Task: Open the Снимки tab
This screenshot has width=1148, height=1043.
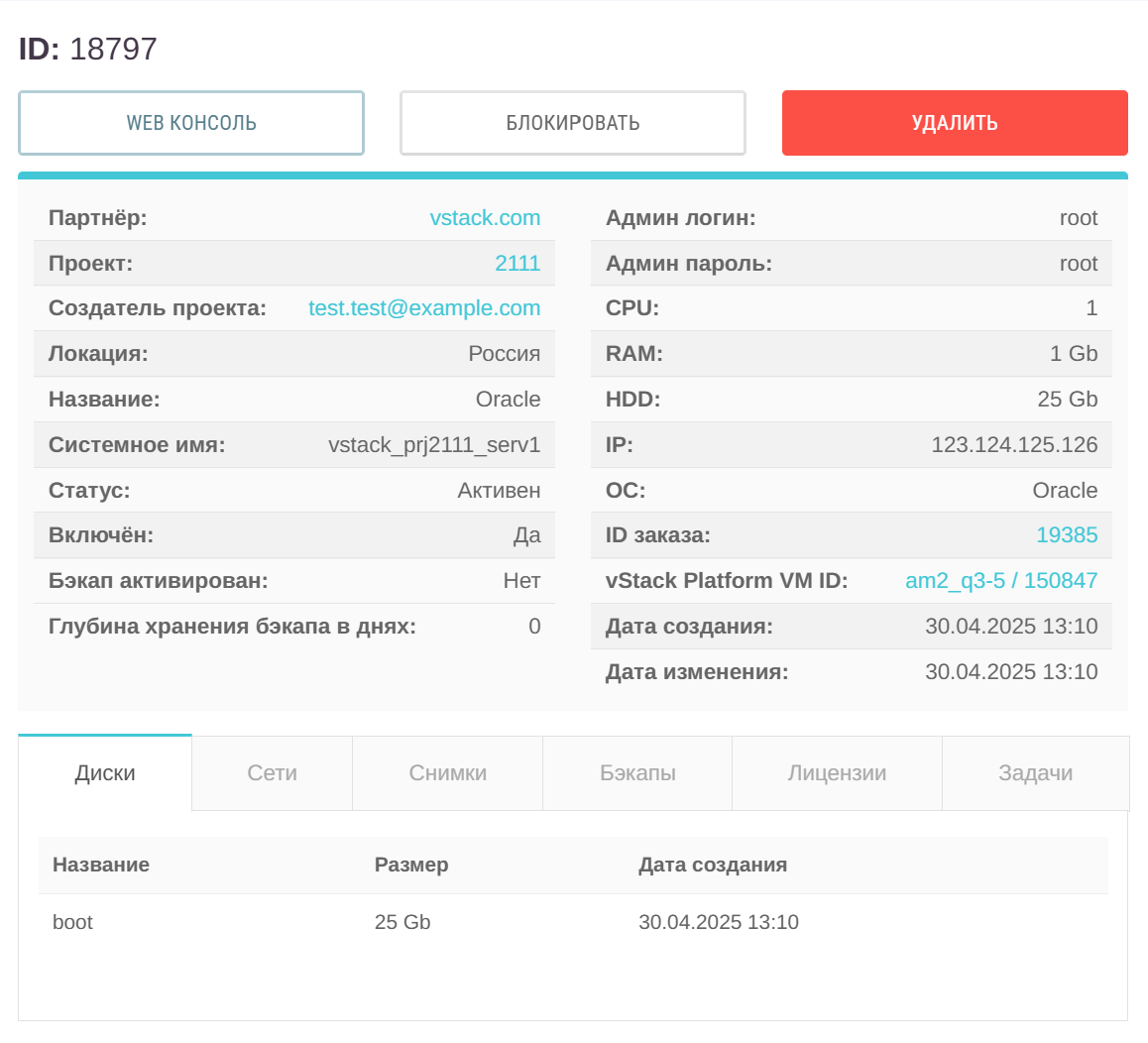Action: coord(448,773)
